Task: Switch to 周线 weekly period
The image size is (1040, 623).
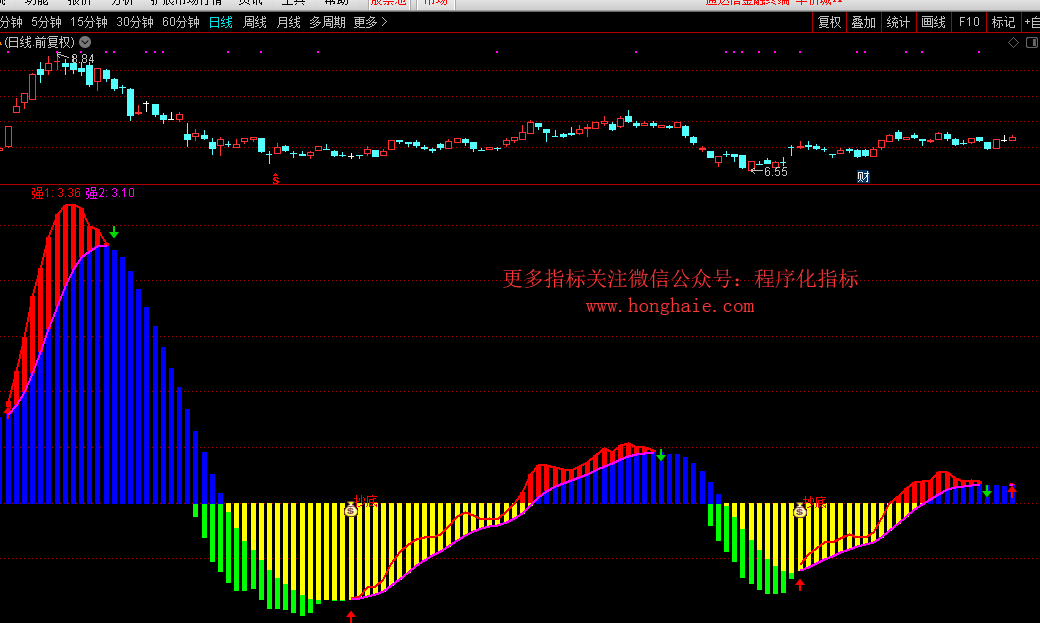Action: (x=255, y=22)
